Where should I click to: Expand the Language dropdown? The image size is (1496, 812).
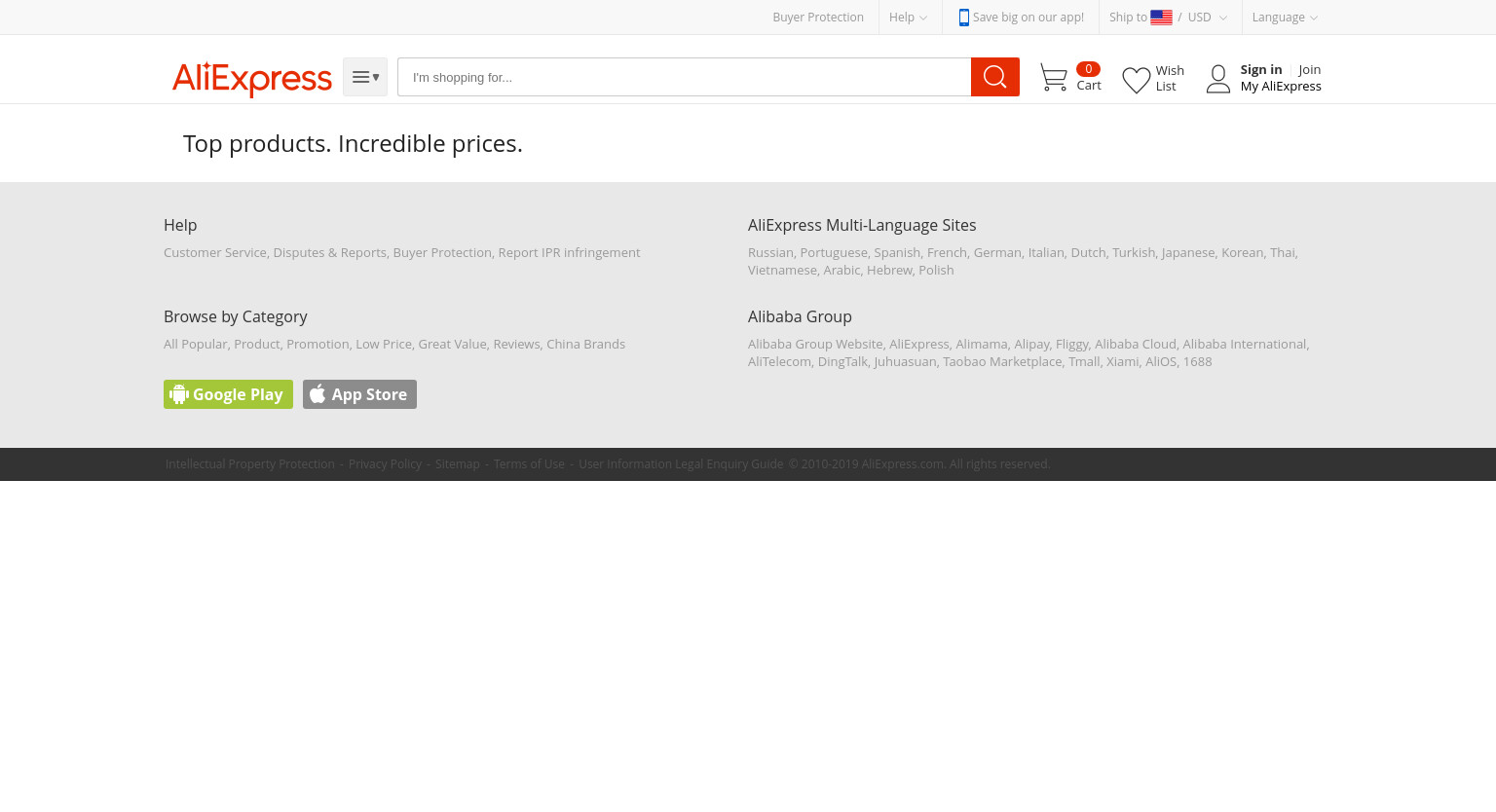tap(1285, 18)
